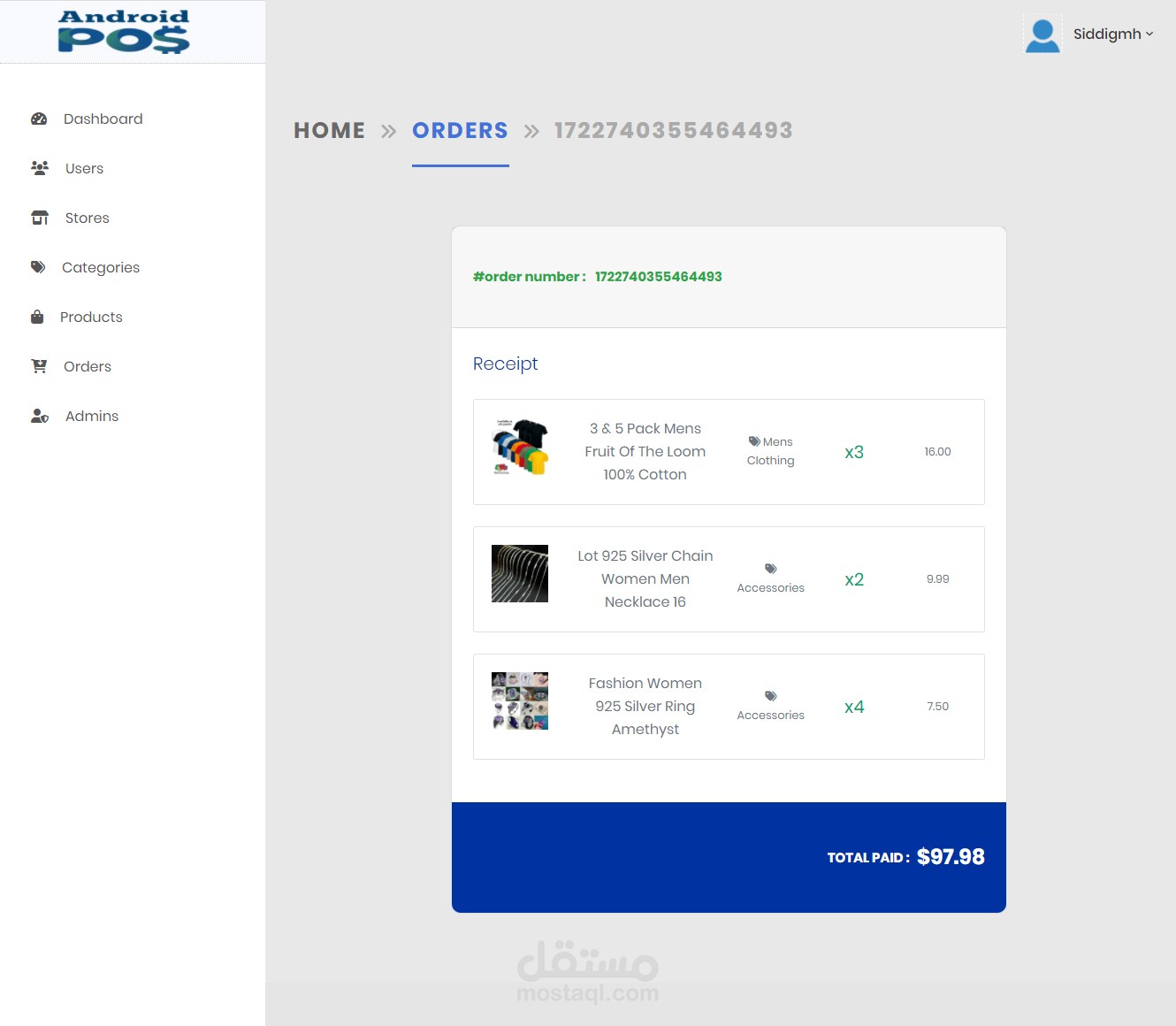Open the Admins sidebar item
This screenshot has height=1026, width=1176.
(92, 416)
